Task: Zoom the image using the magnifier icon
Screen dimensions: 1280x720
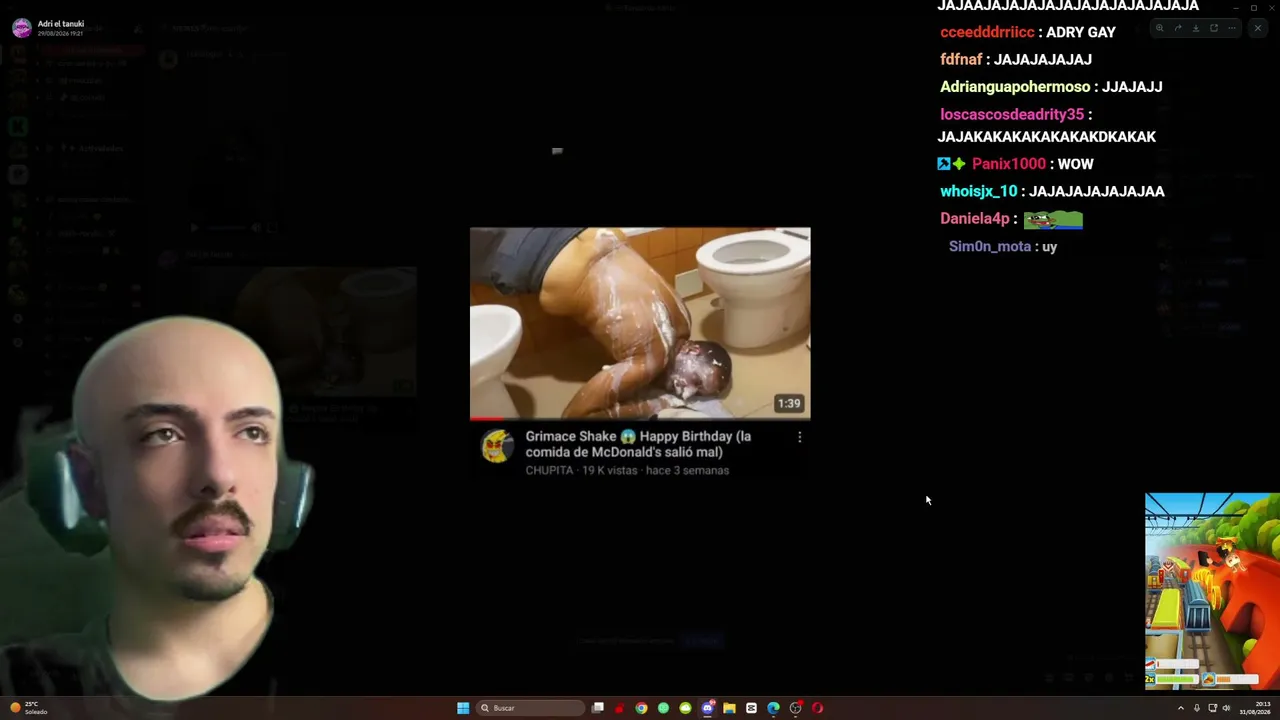Action: point(1159,28)
